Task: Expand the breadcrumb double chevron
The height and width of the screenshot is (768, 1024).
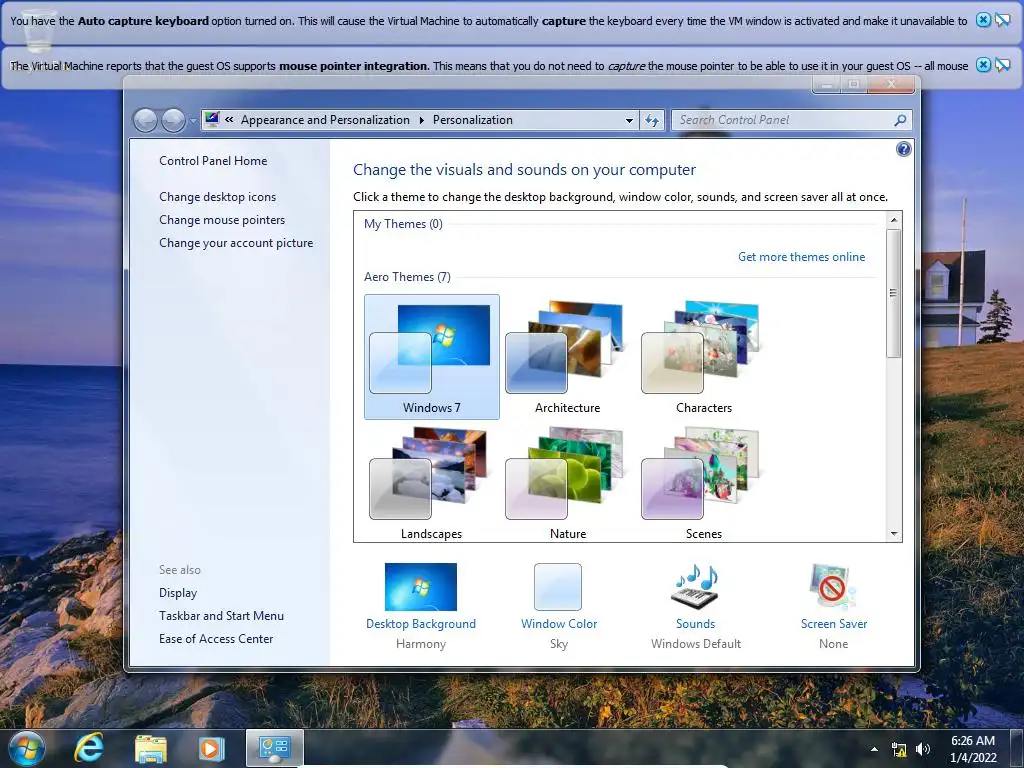Action: (x=229, y=120)
